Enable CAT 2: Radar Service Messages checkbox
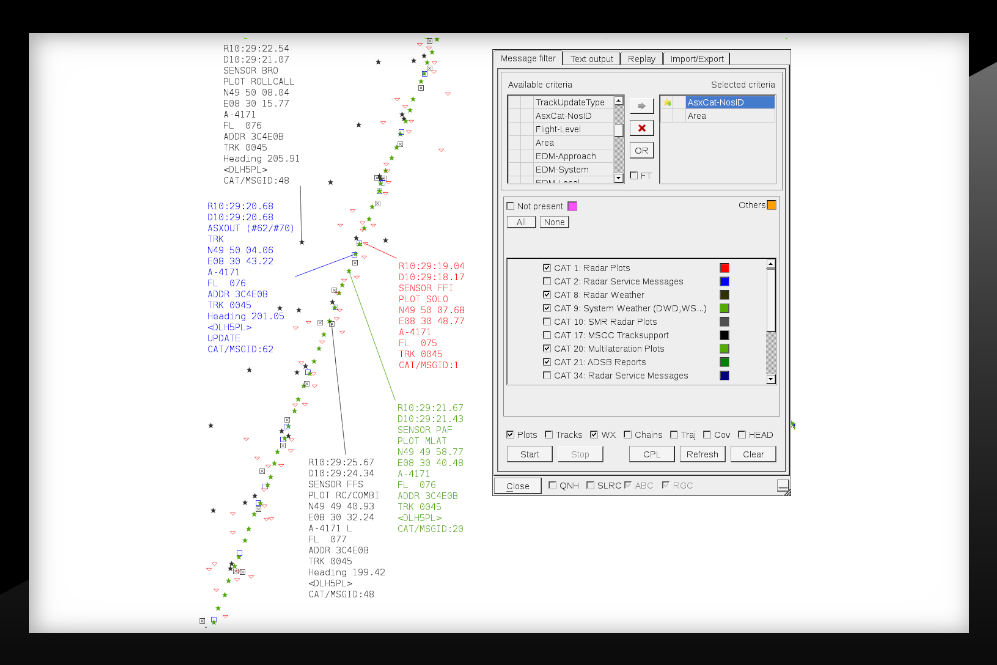997x665 pixels. (x=546, y=282)
